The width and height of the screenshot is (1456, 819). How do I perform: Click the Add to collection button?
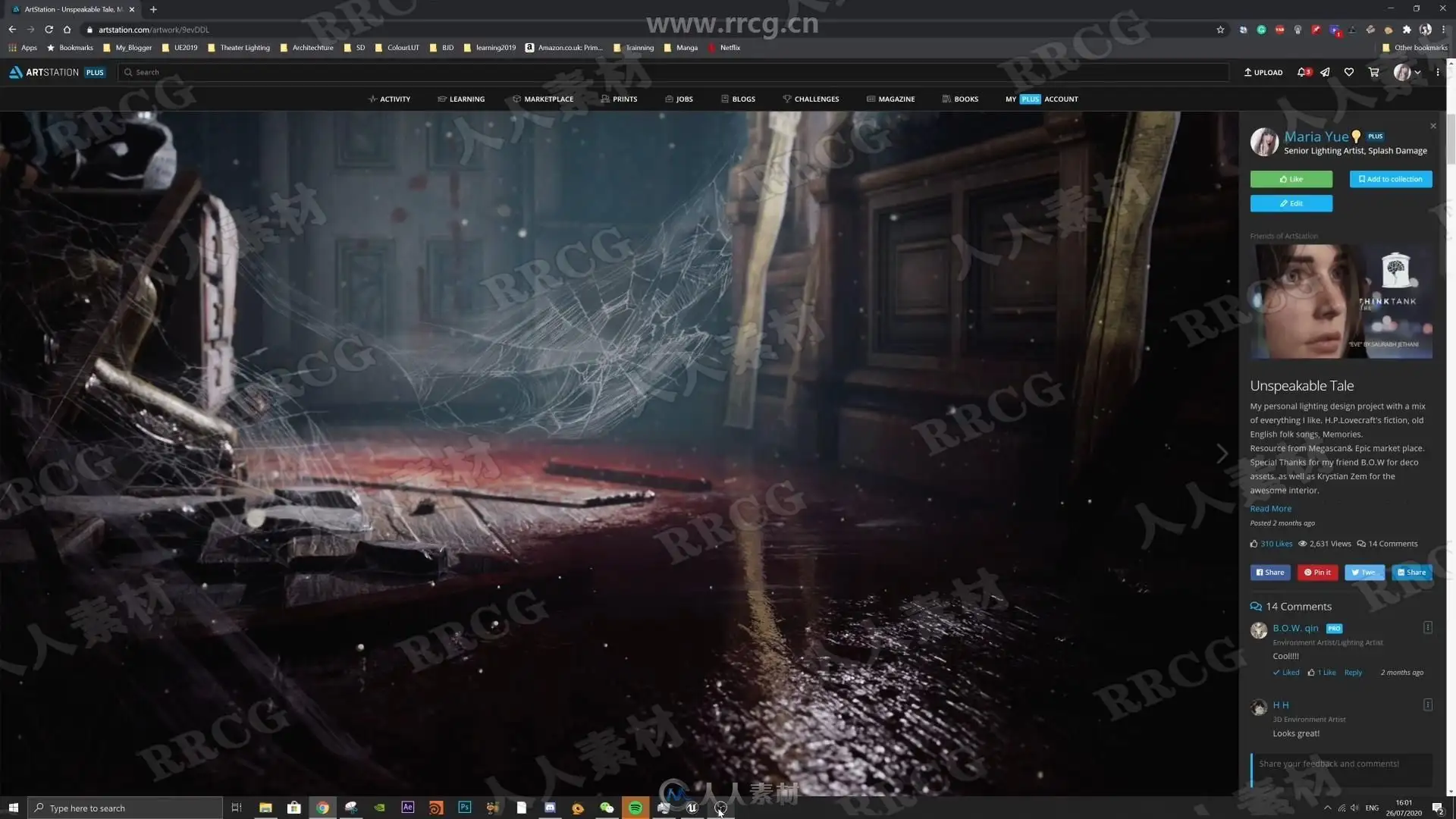[x=1390, y=179]
